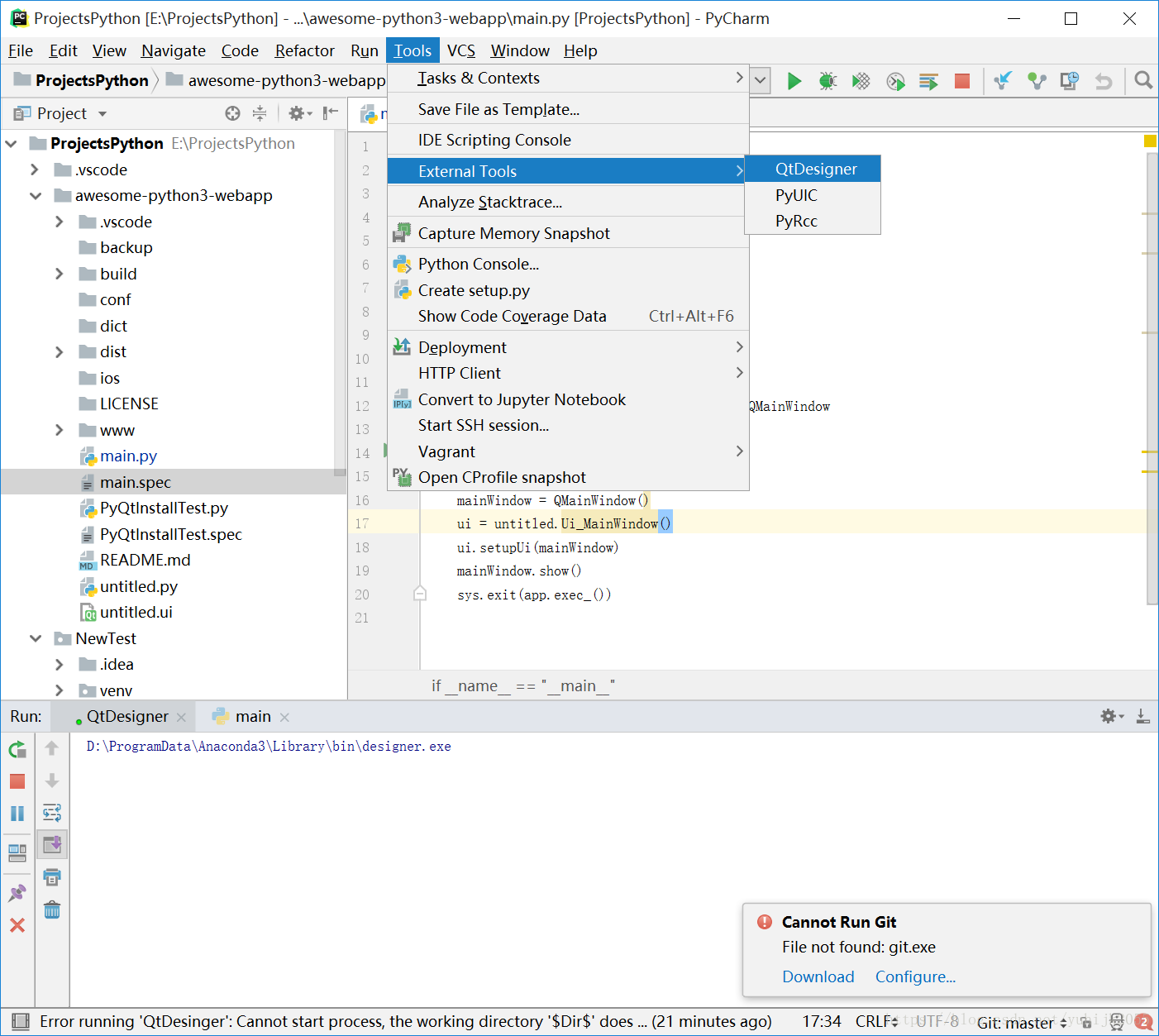The height and width of the screenshot is (1036, 1159).
Task: Click Configure... link in Git notification
Action: coord(915,976)
